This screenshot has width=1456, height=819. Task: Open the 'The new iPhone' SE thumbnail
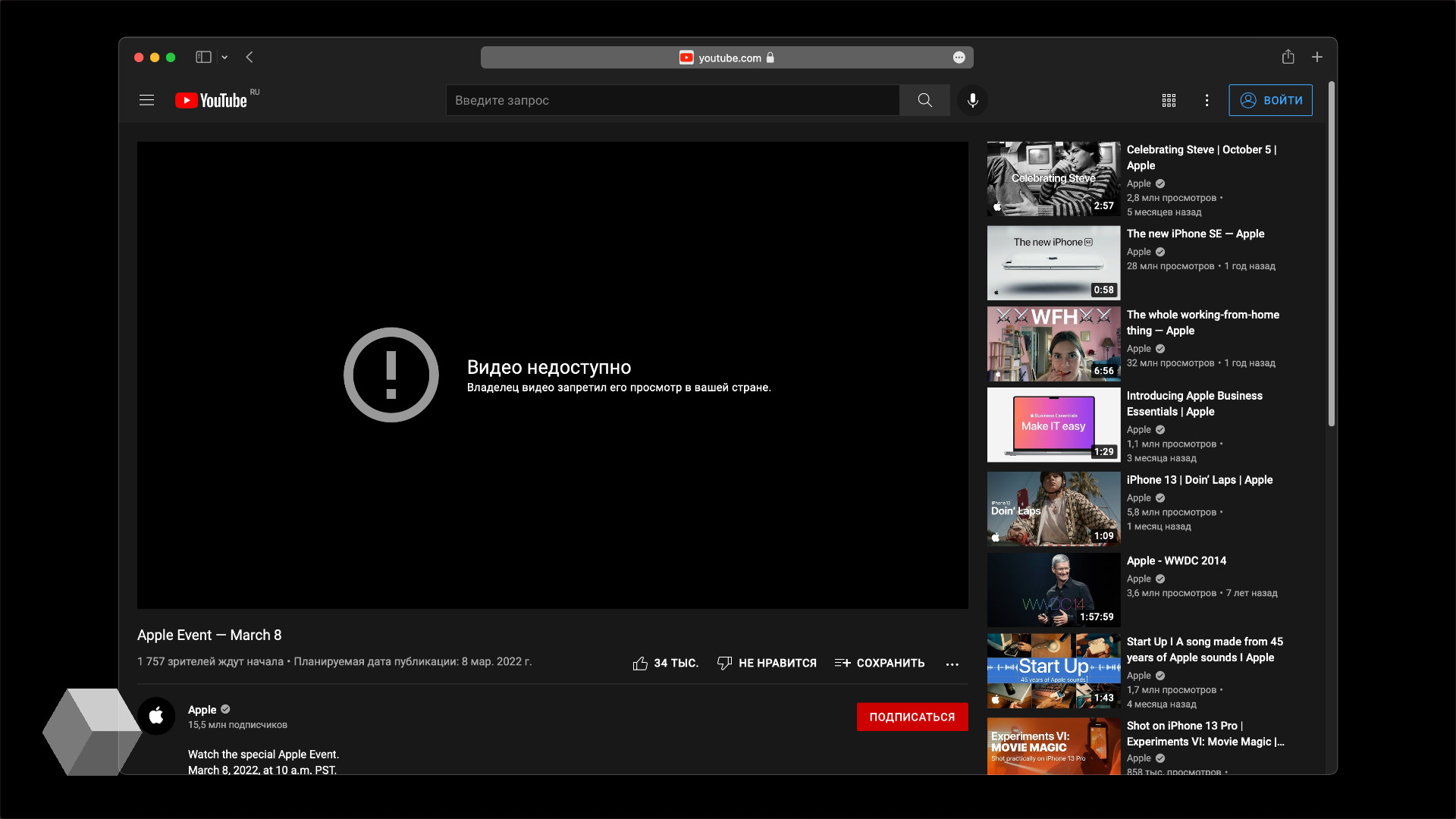[x=1053, y=262]
